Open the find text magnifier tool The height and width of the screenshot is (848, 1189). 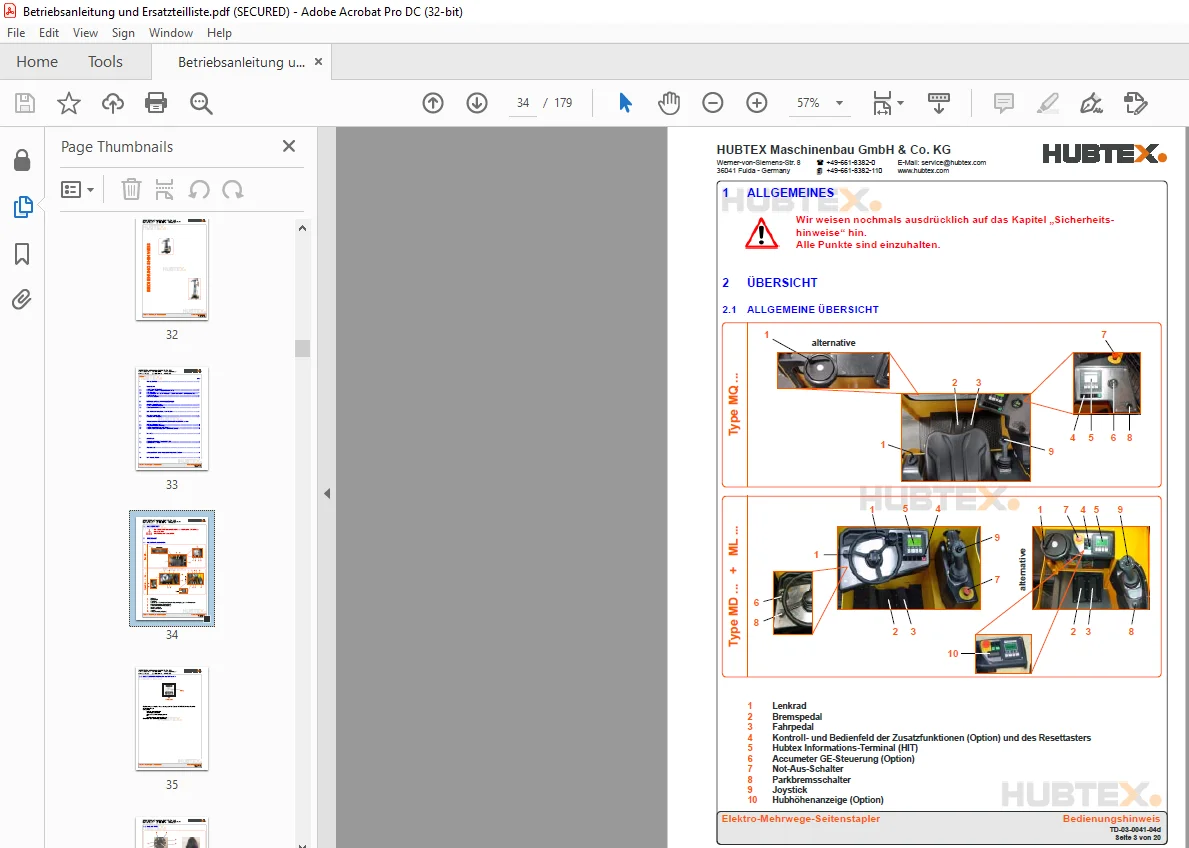click(x=201, y=103)
